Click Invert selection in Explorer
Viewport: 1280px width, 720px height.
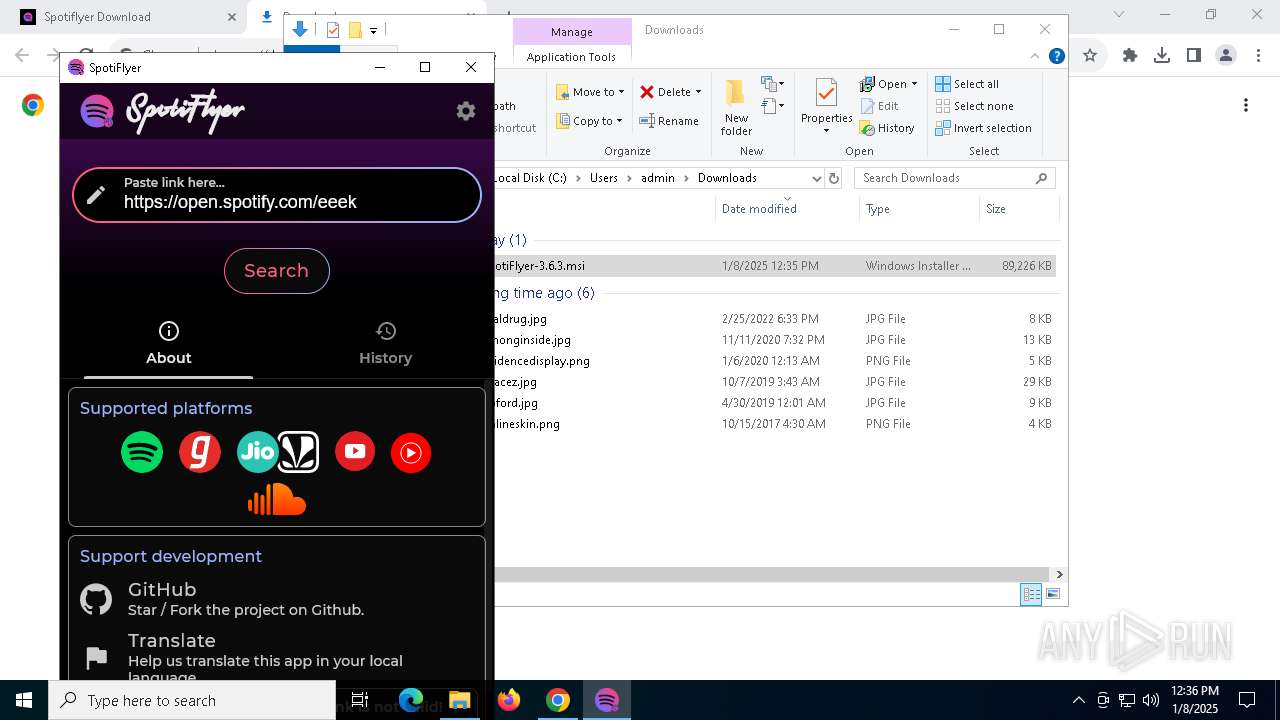[x=983, y=128]
